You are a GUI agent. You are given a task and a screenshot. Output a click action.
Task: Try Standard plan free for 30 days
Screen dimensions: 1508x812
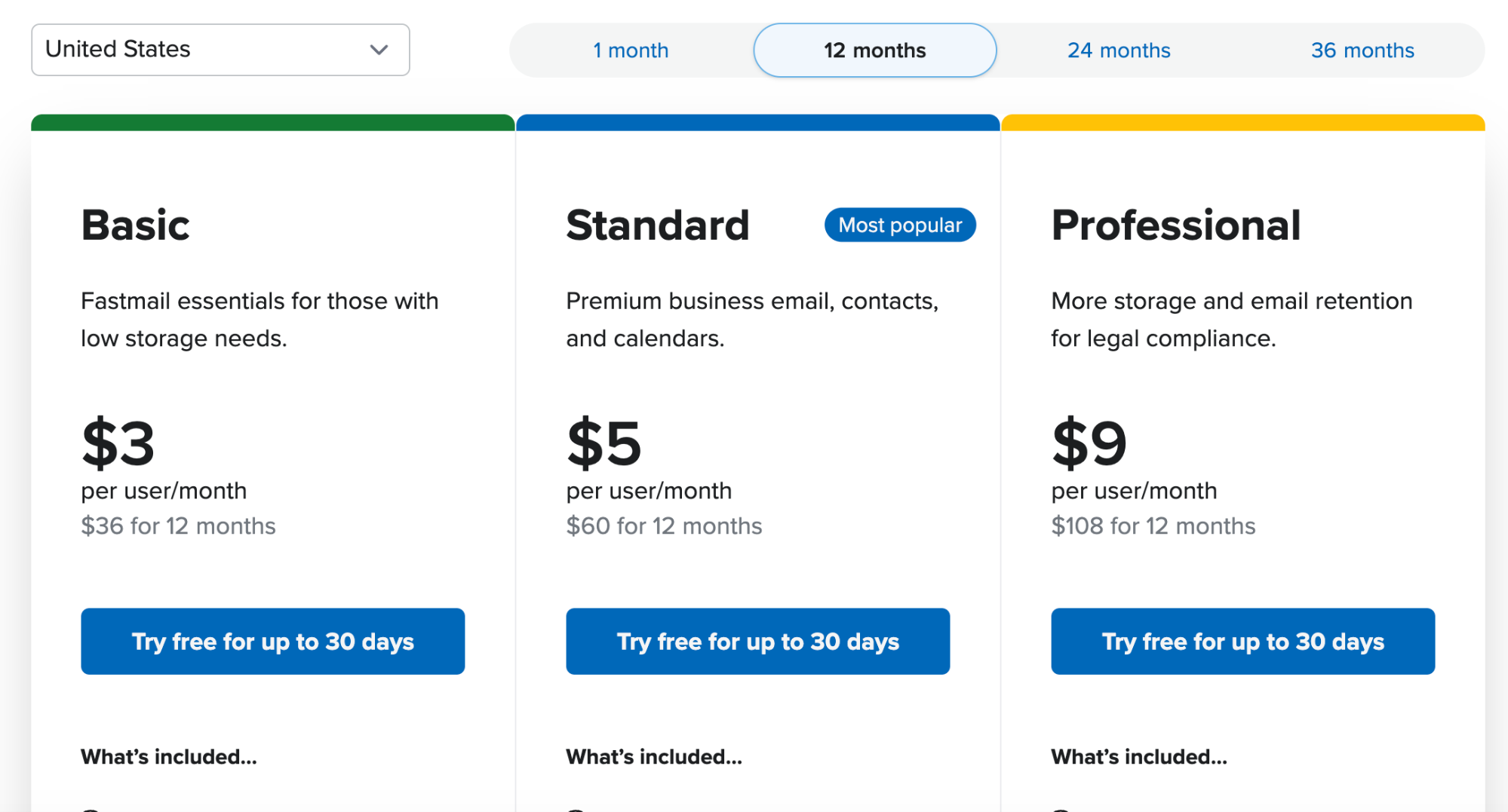[x=757, y=642]
